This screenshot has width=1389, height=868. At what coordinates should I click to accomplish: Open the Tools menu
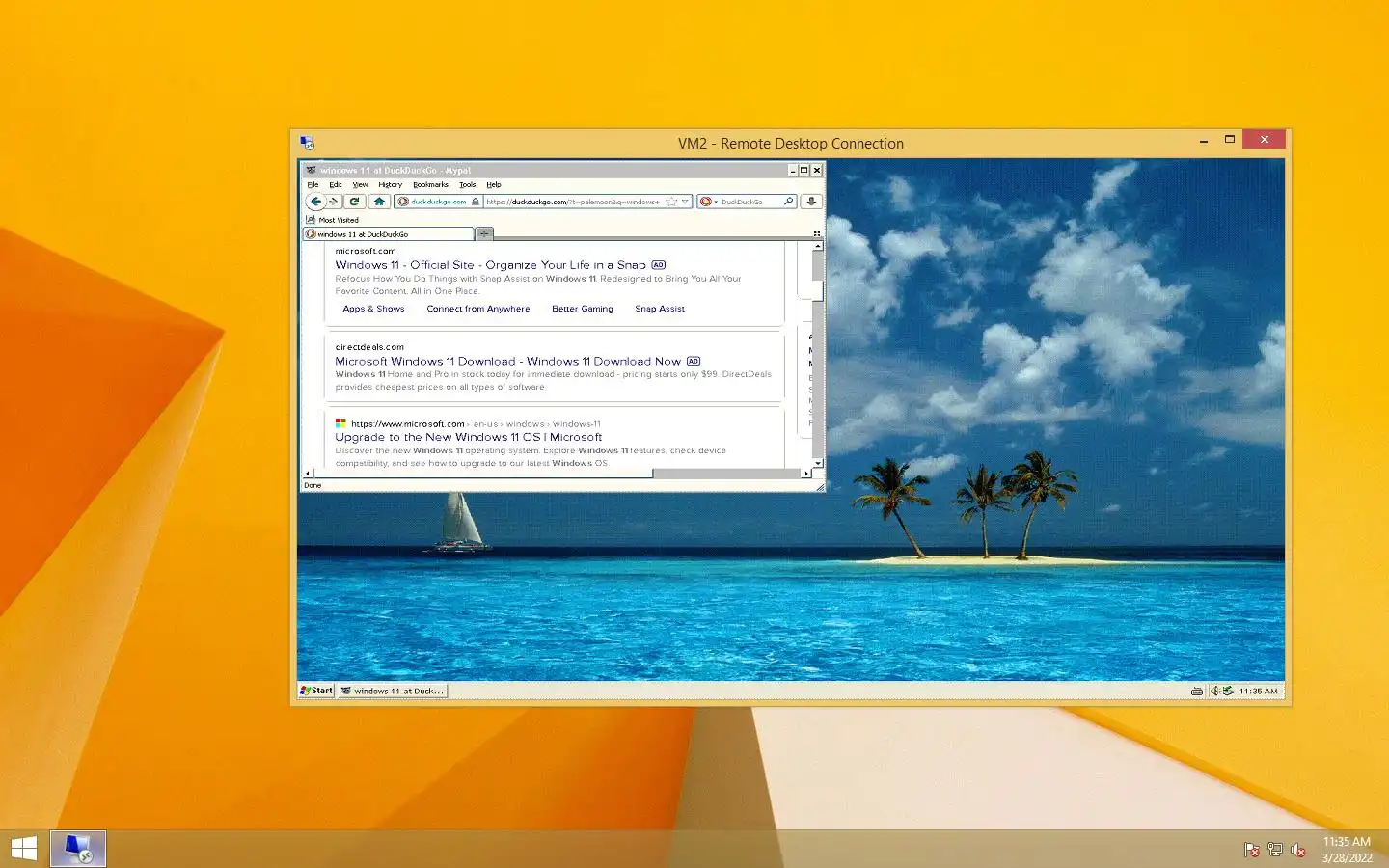pos(467,184)
